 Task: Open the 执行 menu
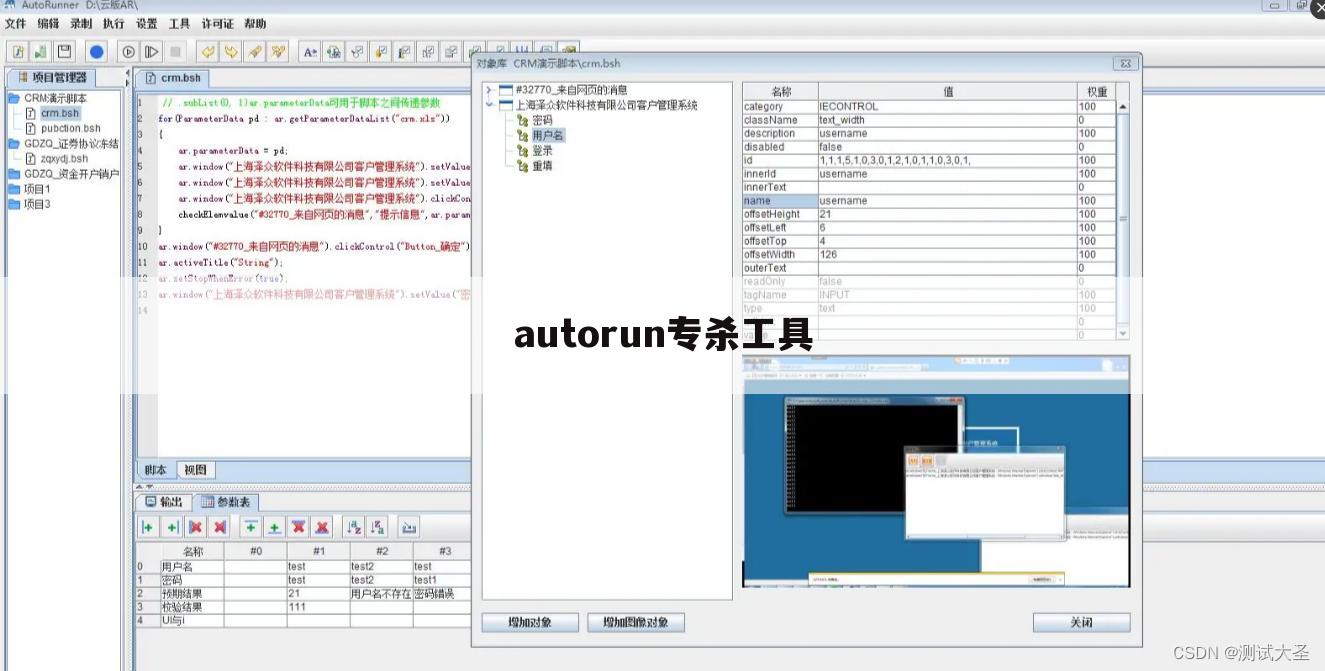[114, 24]
